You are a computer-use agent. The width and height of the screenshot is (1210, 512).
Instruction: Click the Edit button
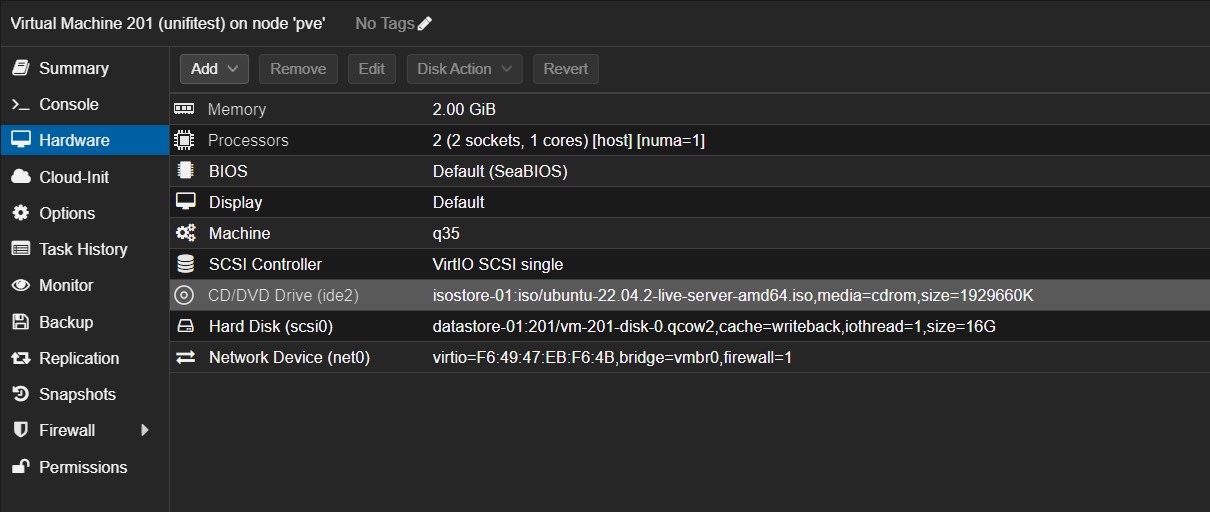click(x=371, y=69)
